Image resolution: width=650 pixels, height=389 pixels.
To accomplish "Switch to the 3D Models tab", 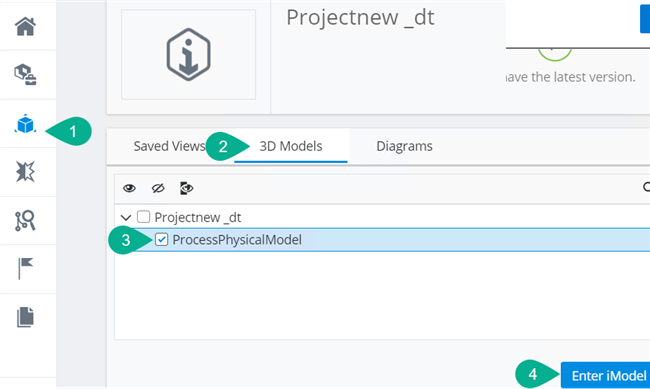I will coord(291,146).
